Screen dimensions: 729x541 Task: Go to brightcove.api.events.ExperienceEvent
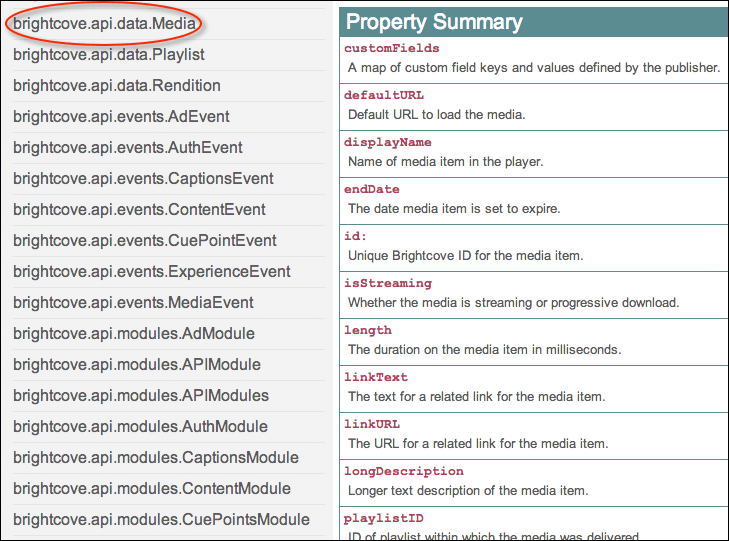[x=152, y=271]
